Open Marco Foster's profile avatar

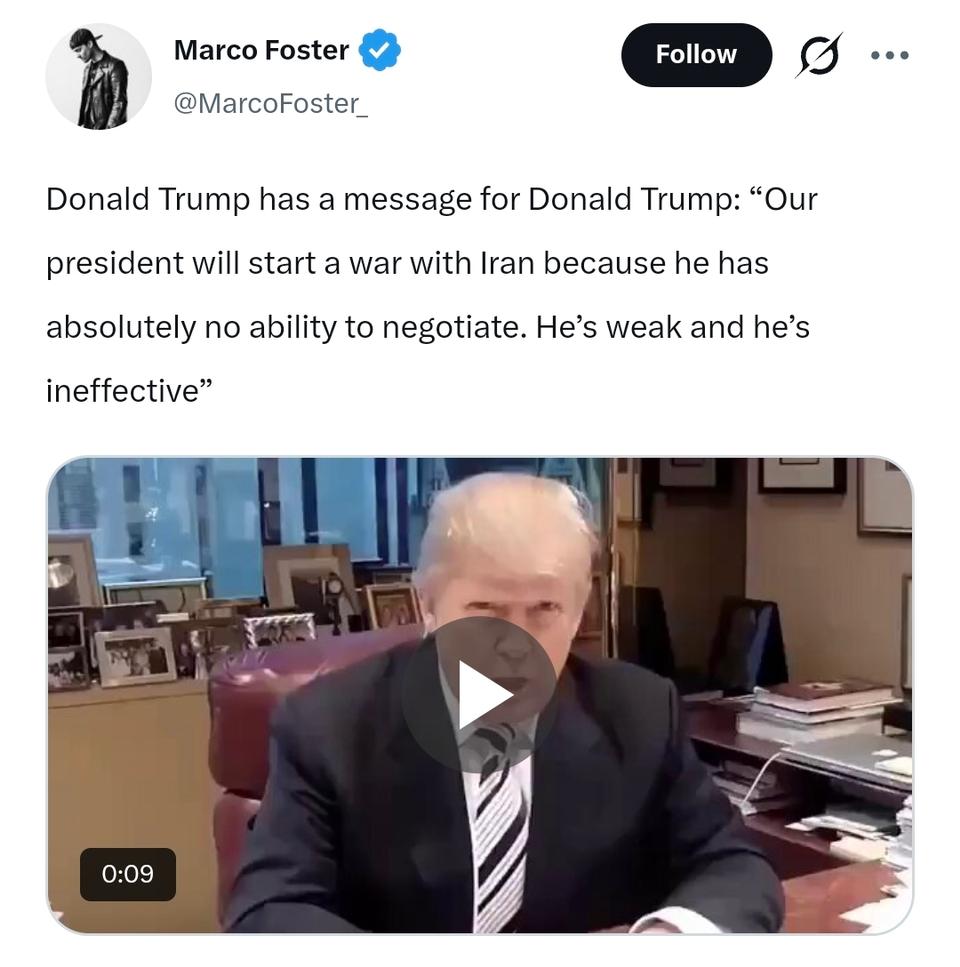click(x=98, y=76)
